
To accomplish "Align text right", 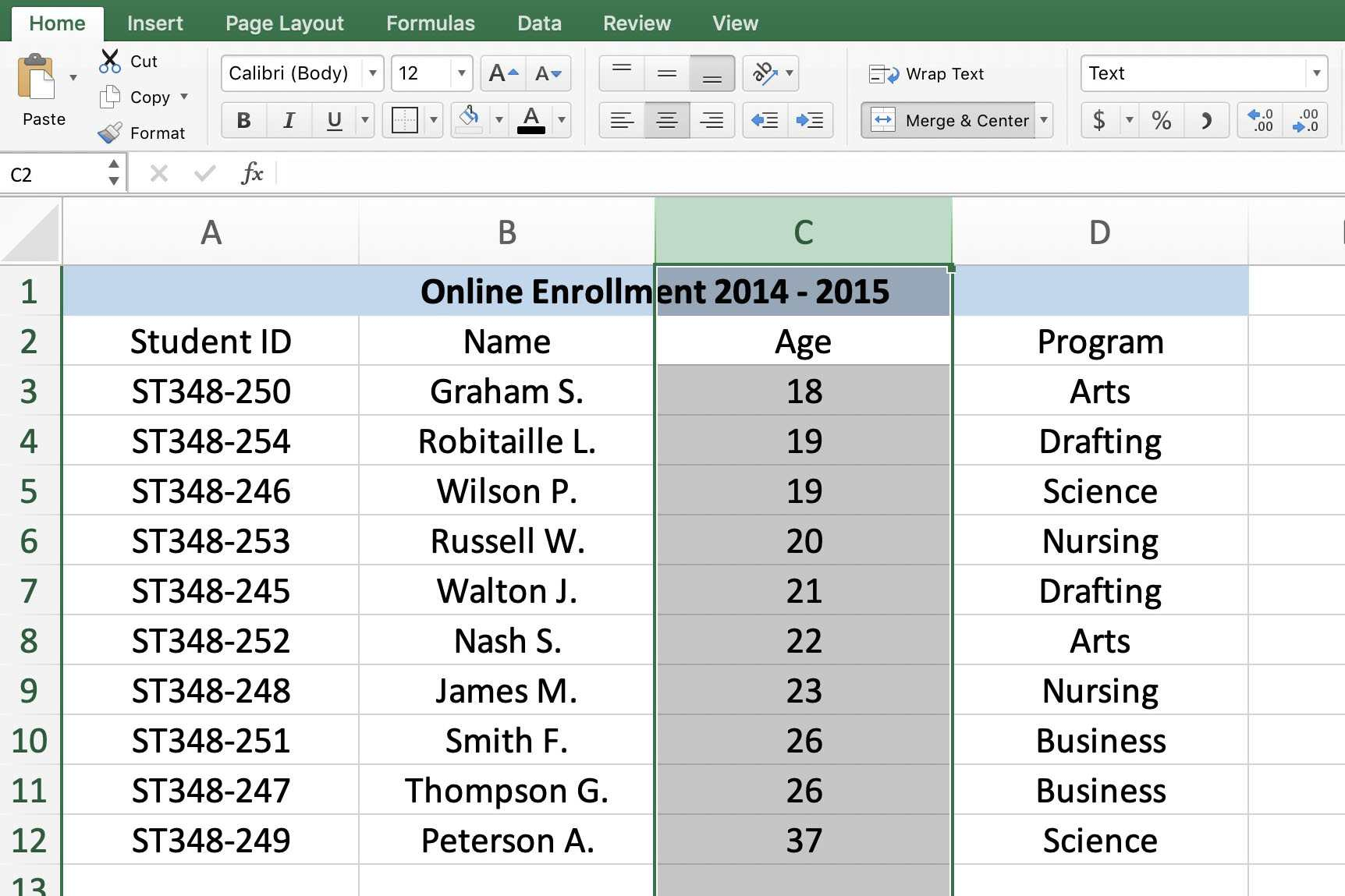I will 712,120.
